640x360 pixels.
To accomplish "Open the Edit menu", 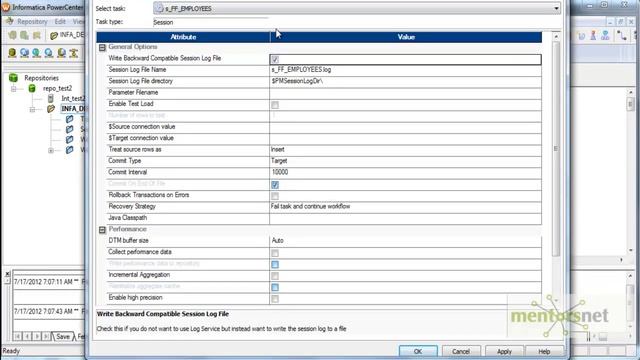I will (60, 21).
